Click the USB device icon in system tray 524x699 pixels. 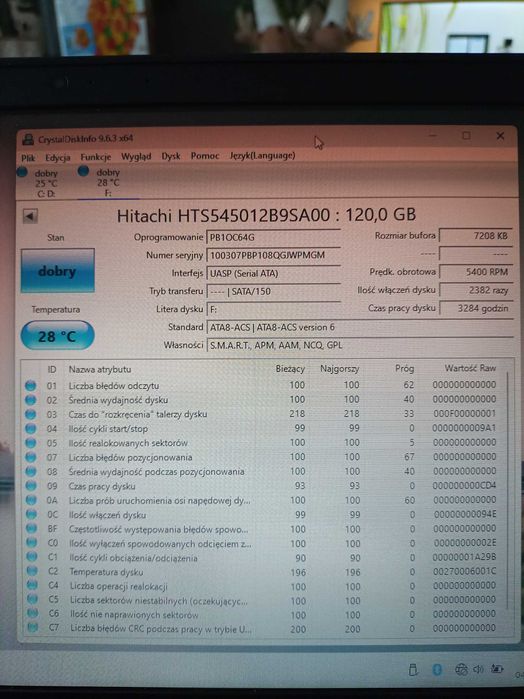[x=413, y=669]
